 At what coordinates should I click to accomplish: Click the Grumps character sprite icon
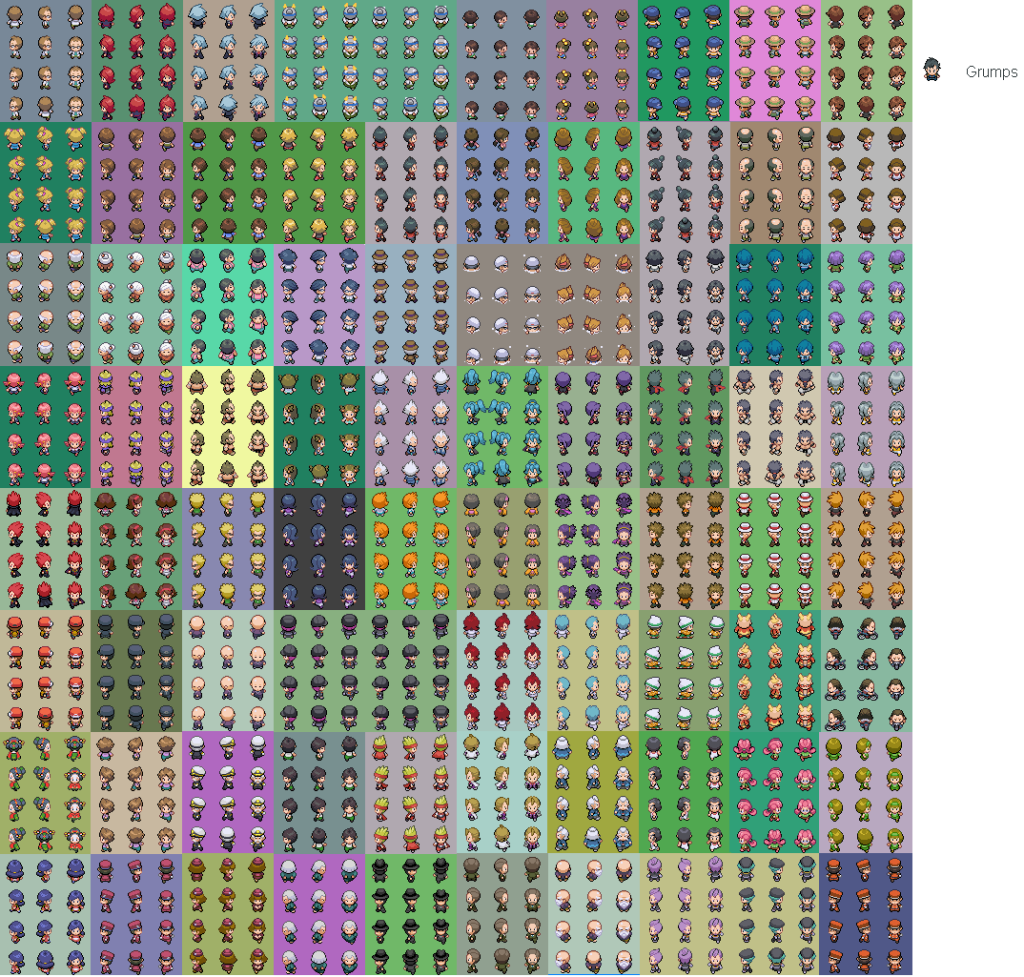point(932,70)
